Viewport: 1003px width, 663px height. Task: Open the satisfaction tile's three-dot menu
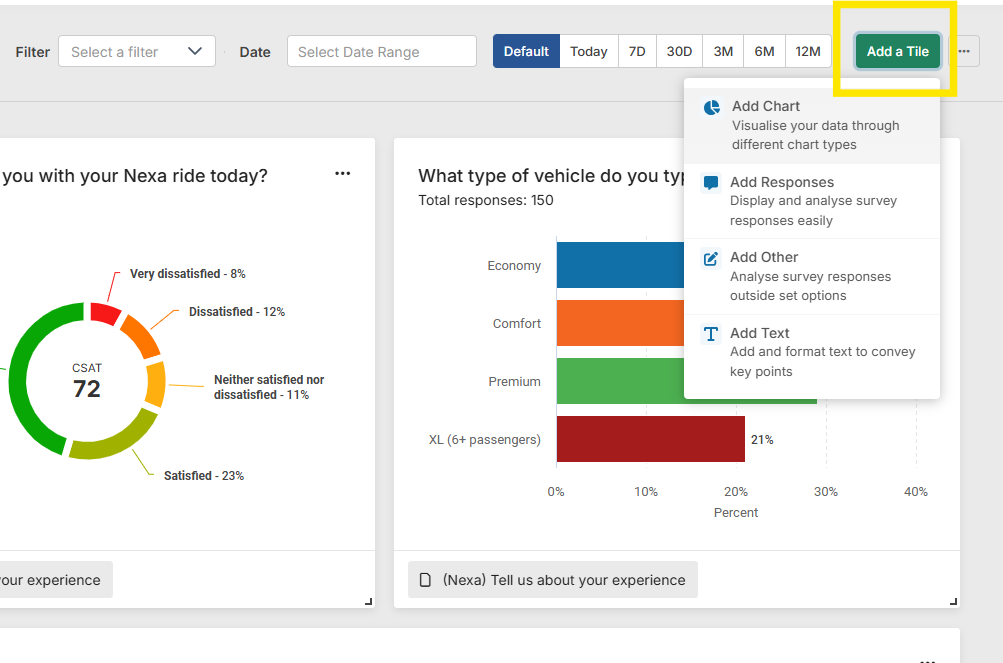point(343,174)
